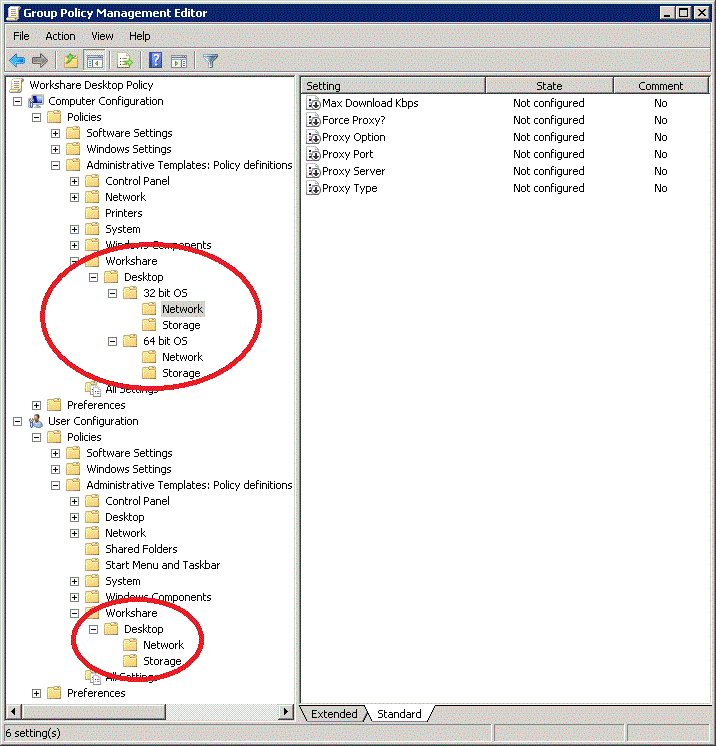This screenshot has width=716, height=746.
Task: Click the Proxy Server setting icon
Action: [x=313, y=171]
